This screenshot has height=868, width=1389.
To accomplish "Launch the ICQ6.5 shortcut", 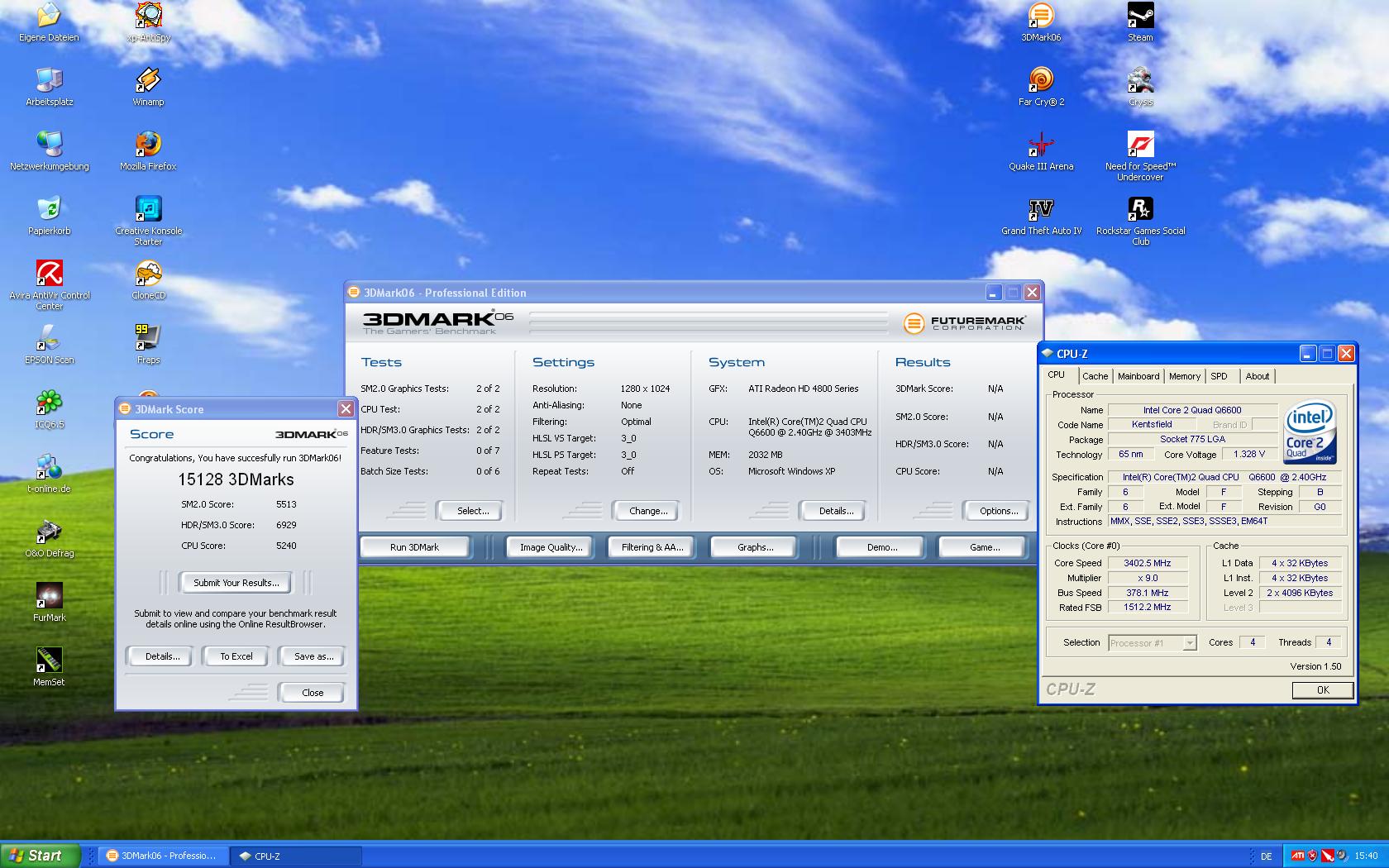I will pos(49,409).
